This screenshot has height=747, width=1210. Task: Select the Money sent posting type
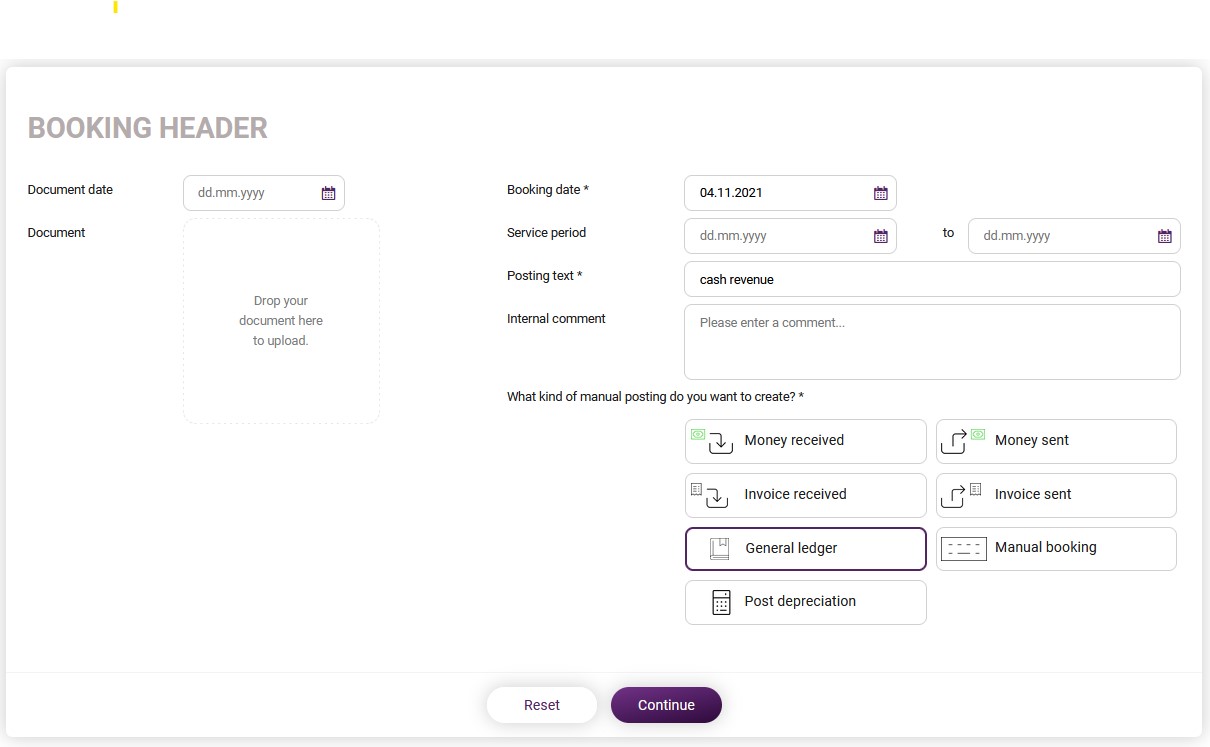1056,441
